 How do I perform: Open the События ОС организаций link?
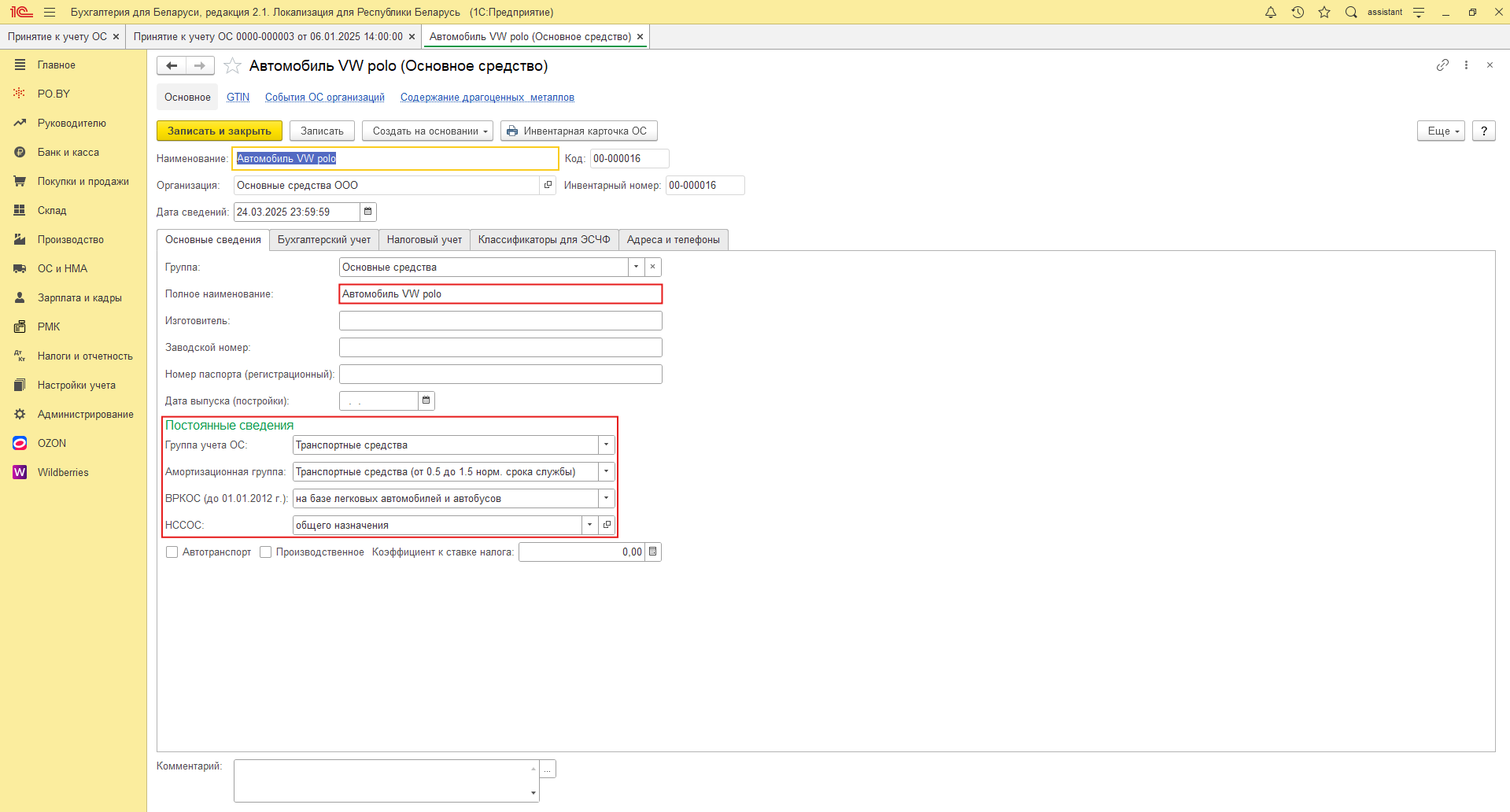324,98
